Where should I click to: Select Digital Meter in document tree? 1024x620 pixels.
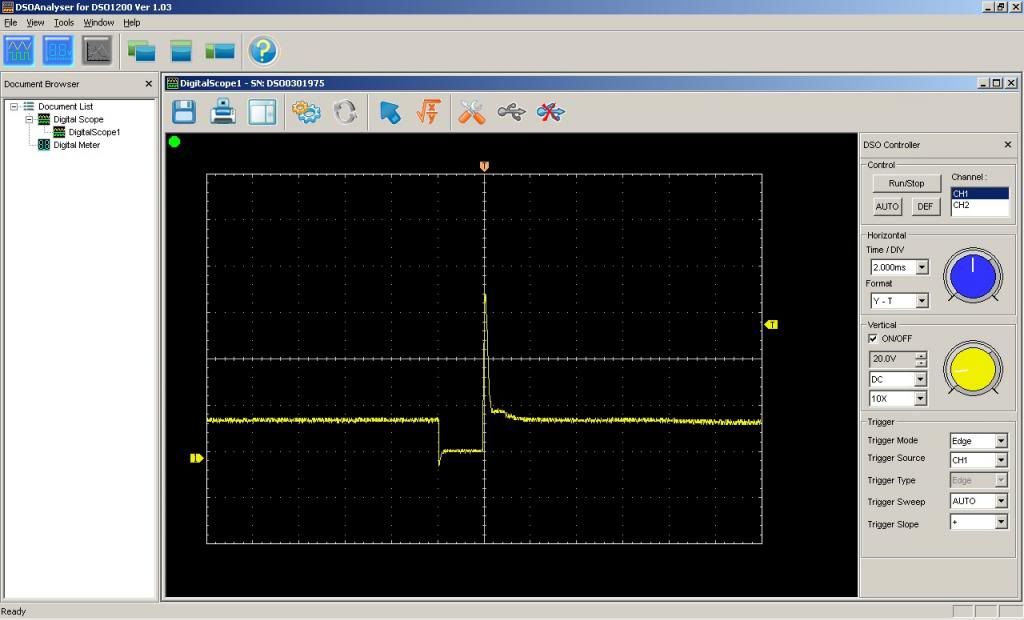tap(76, 145)
